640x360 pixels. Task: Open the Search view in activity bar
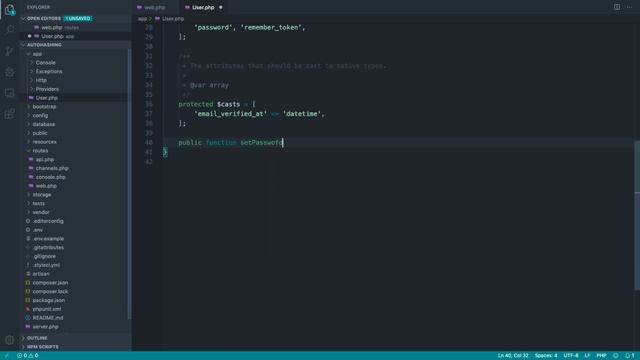(9, 30)
